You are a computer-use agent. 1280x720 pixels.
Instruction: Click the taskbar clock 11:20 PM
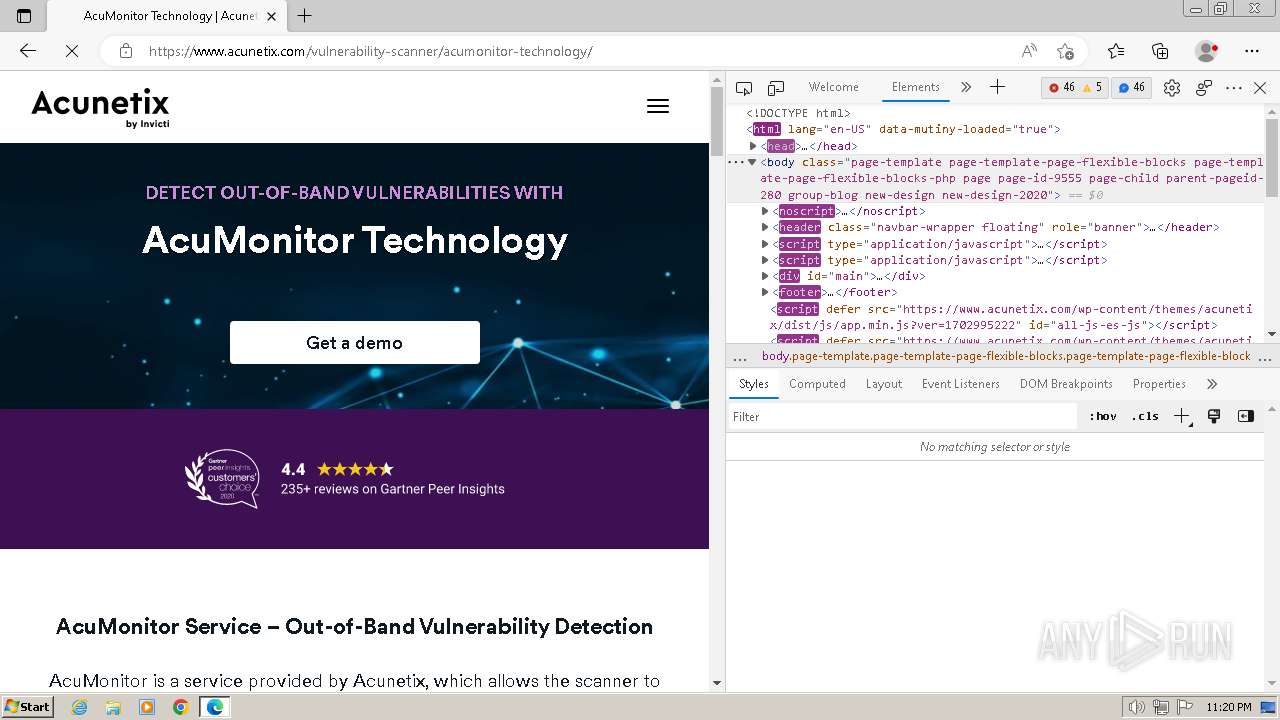[1229, 707]
